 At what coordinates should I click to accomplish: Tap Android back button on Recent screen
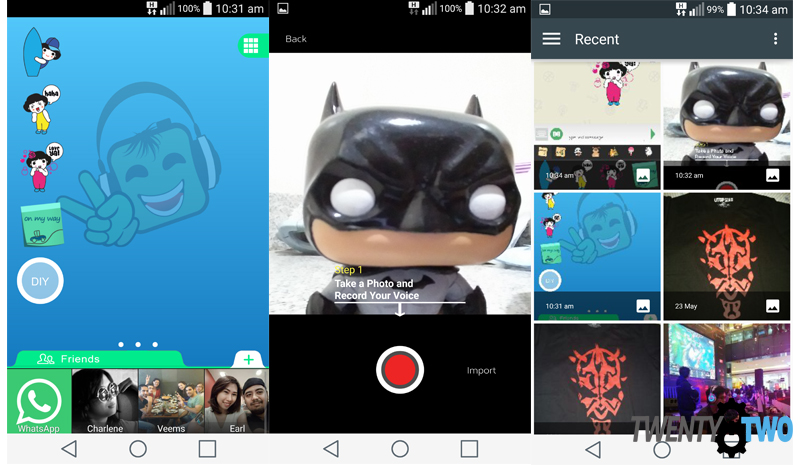pos(593,449)
